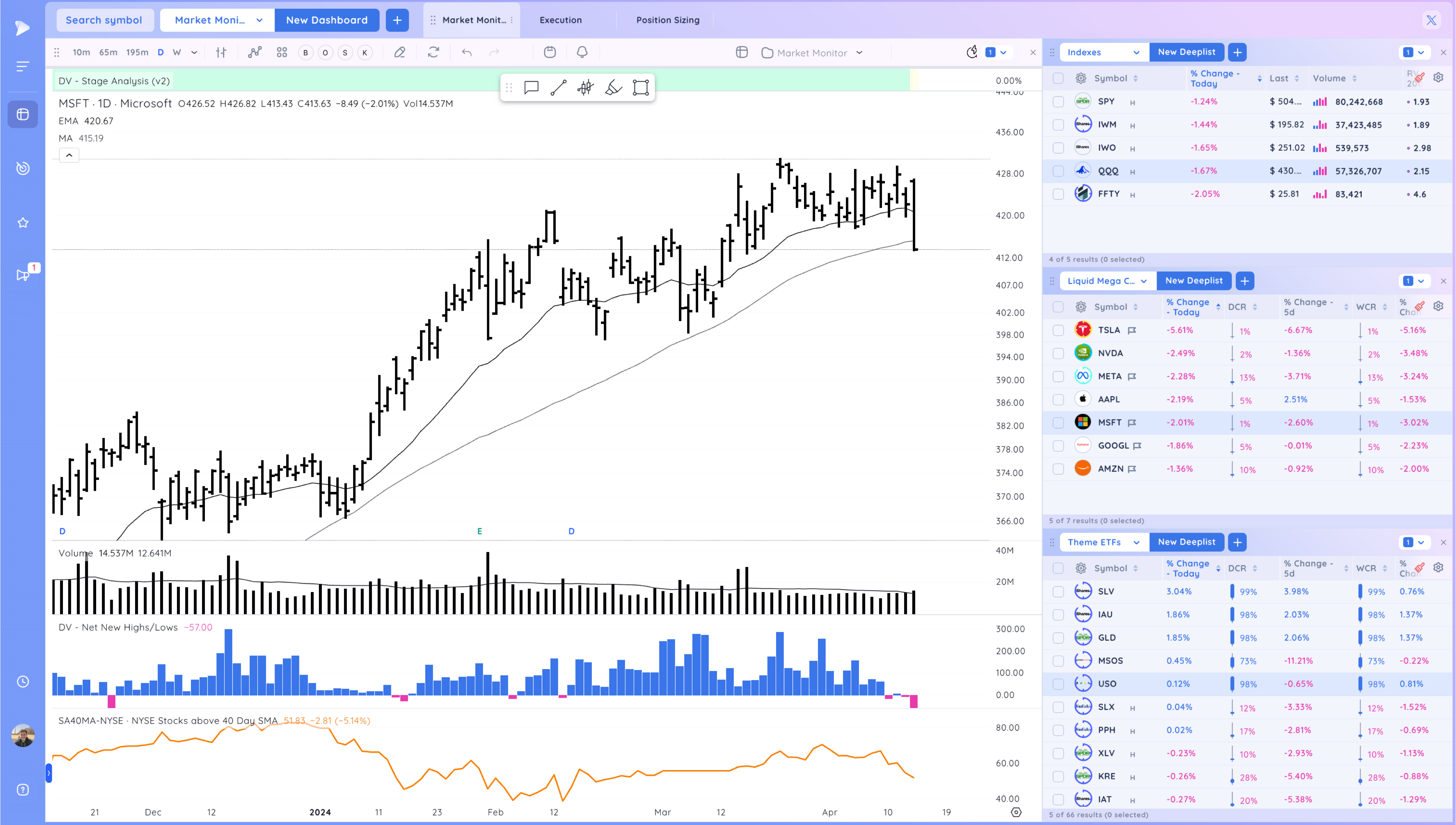1456x825 pixels.
Task: Open the help question mark icon
Action: click(23, 790)
